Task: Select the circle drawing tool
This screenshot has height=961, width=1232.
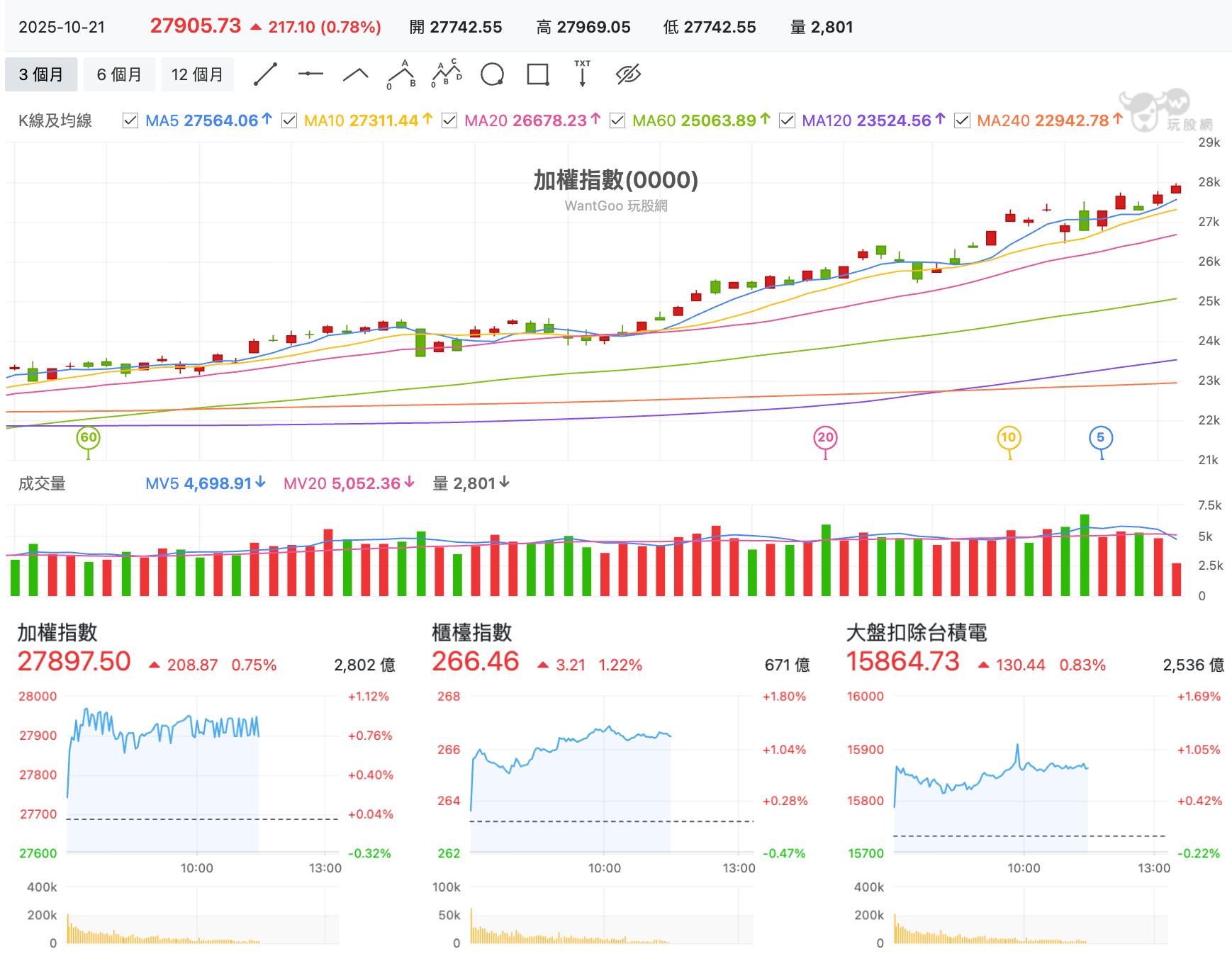Action: click(x=492, y=73)
